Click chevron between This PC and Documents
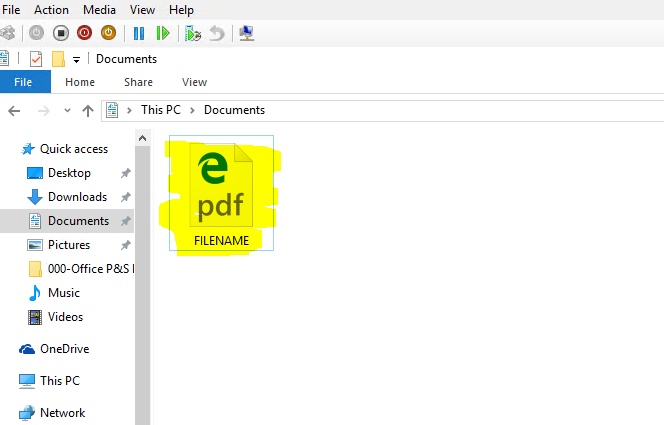The width and height of the screenshot is (664, 425). coord(195,110)
